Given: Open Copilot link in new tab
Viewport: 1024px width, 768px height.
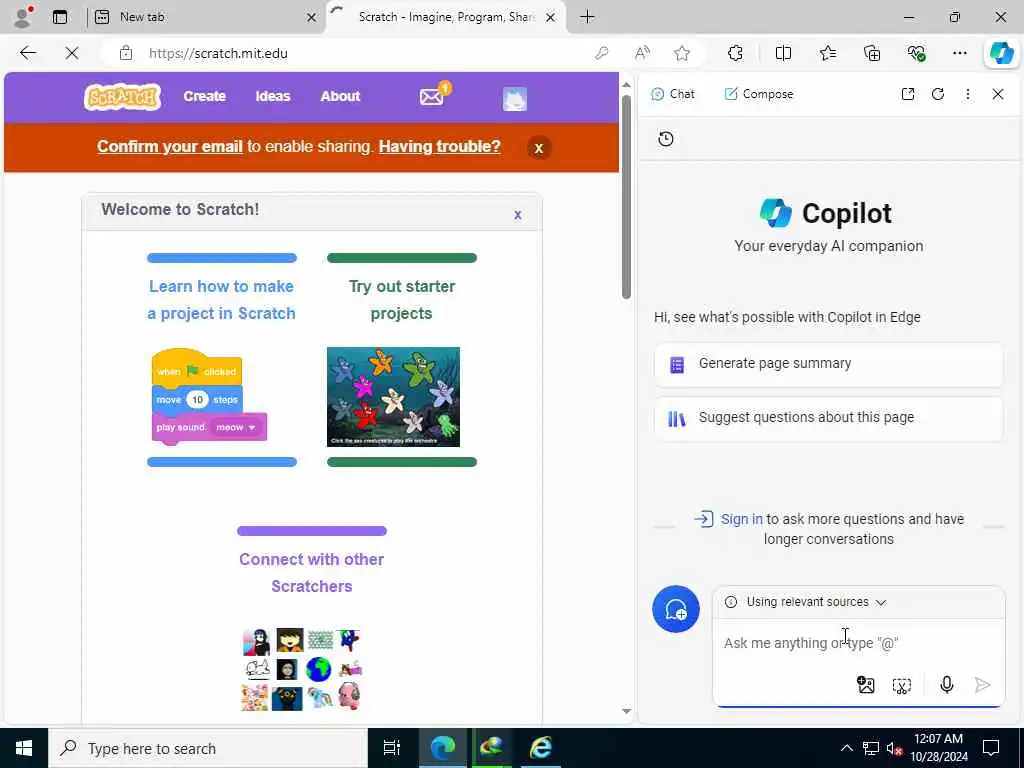Looking at the screenshot, I should [908, 94].
